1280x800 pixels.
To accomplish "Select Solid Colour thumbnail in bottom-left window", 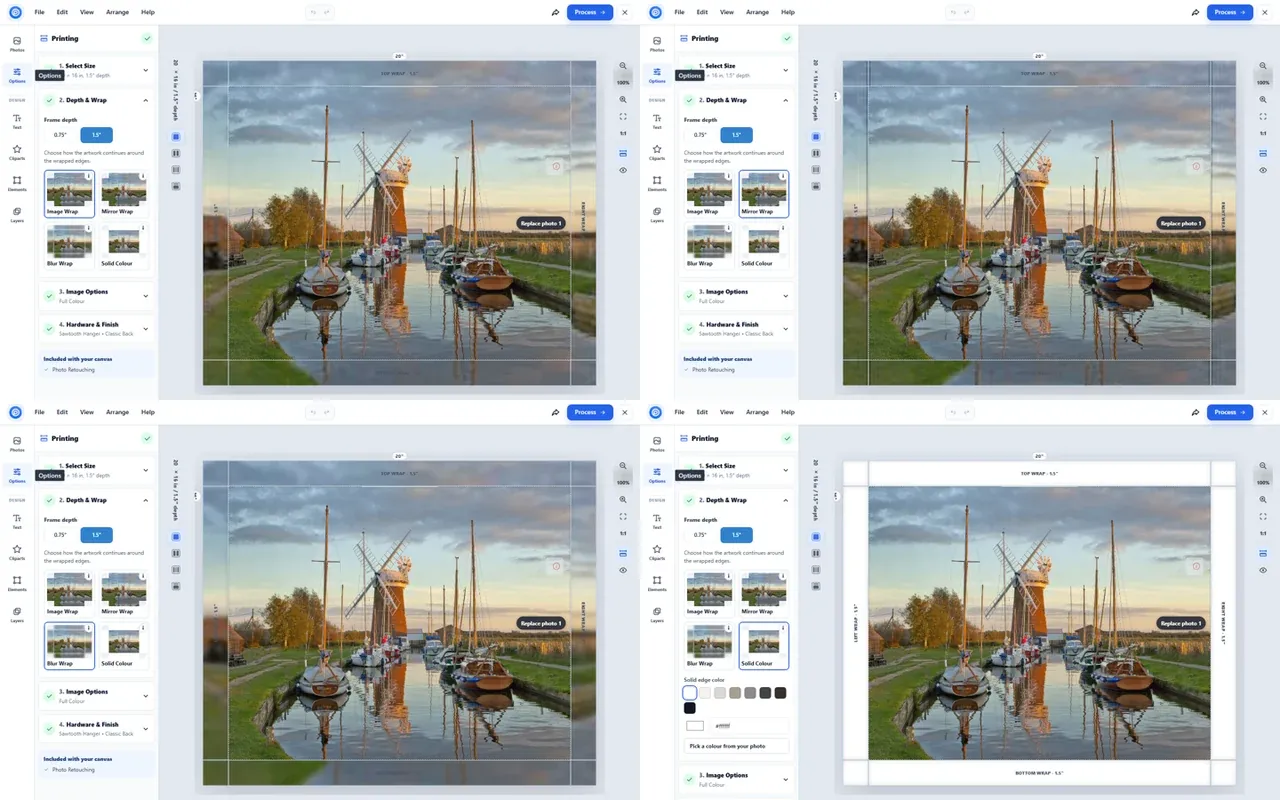I will 124,646.
